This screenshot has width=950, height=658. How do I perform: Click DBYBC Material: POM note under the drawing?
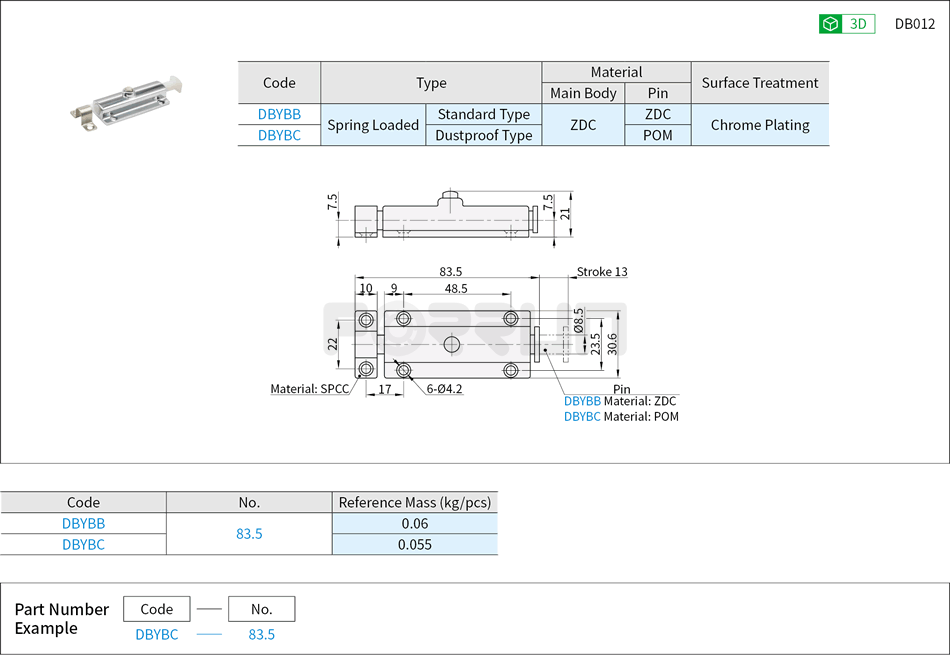pyautogui.click(x=621, y=416)
